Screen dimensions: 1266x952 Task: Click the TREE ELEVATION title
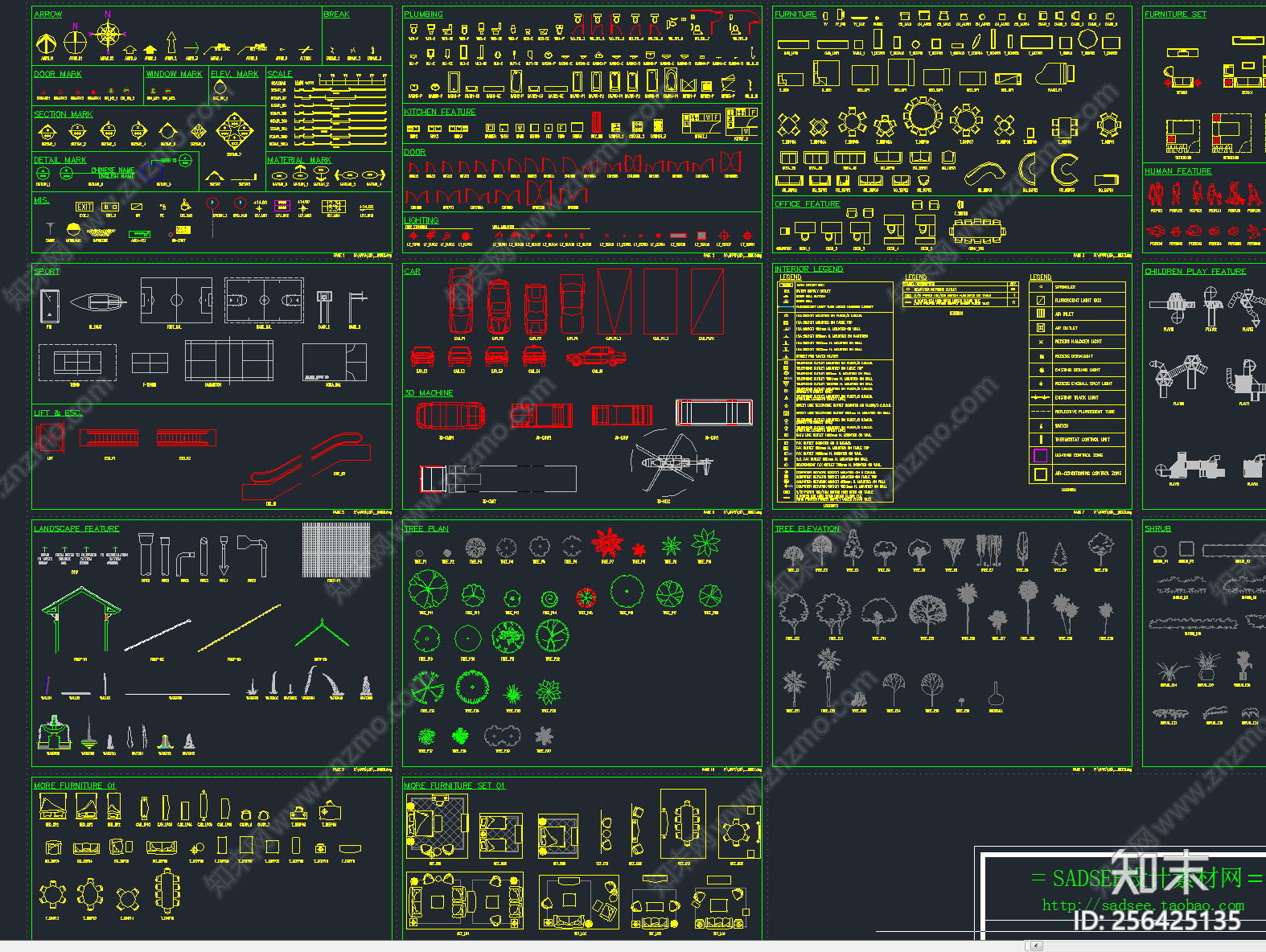click(808, 528)
